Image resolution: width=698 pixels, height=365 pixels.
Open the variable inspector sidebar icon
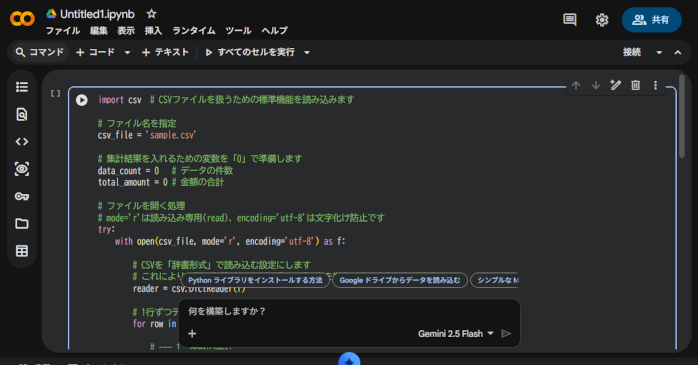pos(22,169)
